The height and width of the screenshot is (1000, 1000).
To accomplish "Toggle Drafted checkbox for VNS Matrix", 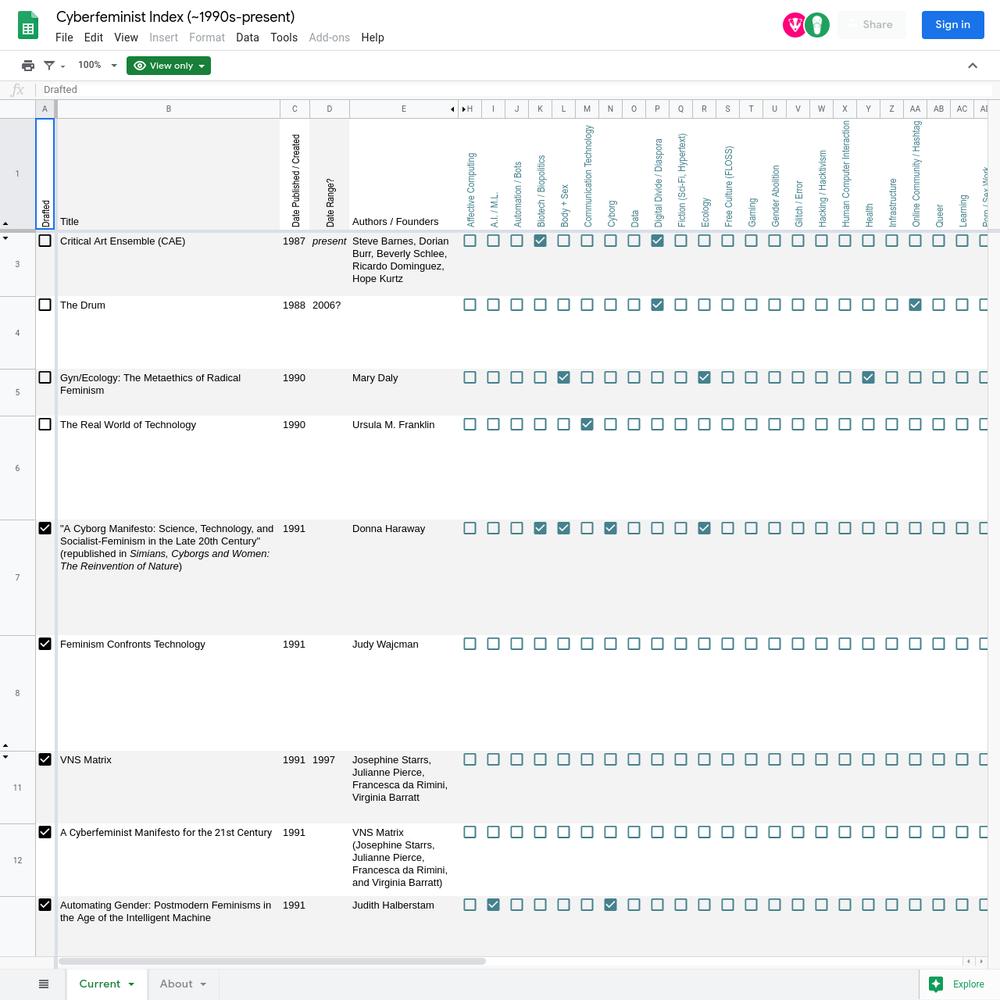I will tap(45, 759).
